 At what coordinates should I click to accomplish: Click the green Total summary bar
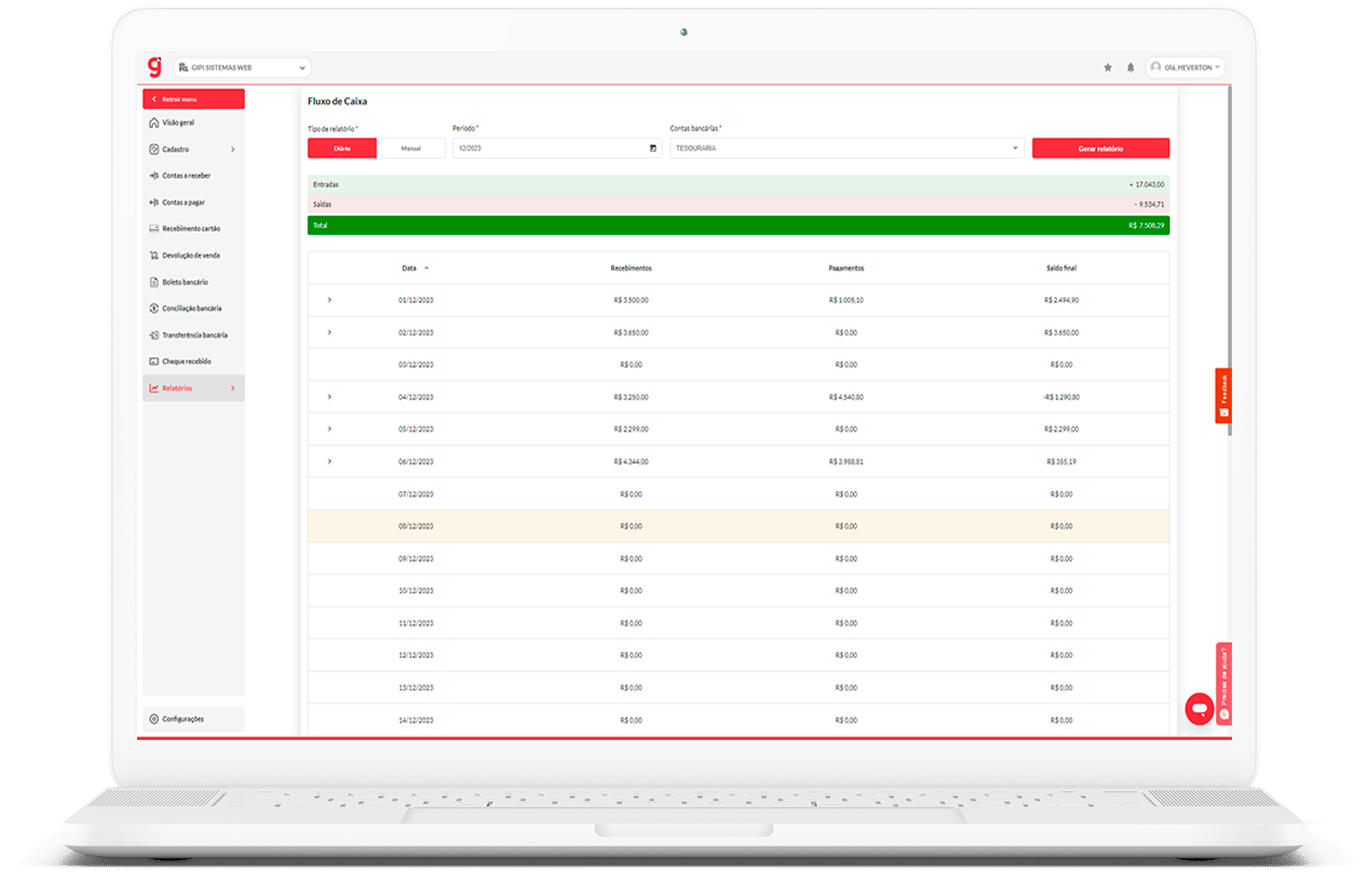pyautogui.click(x=738, y=226)
